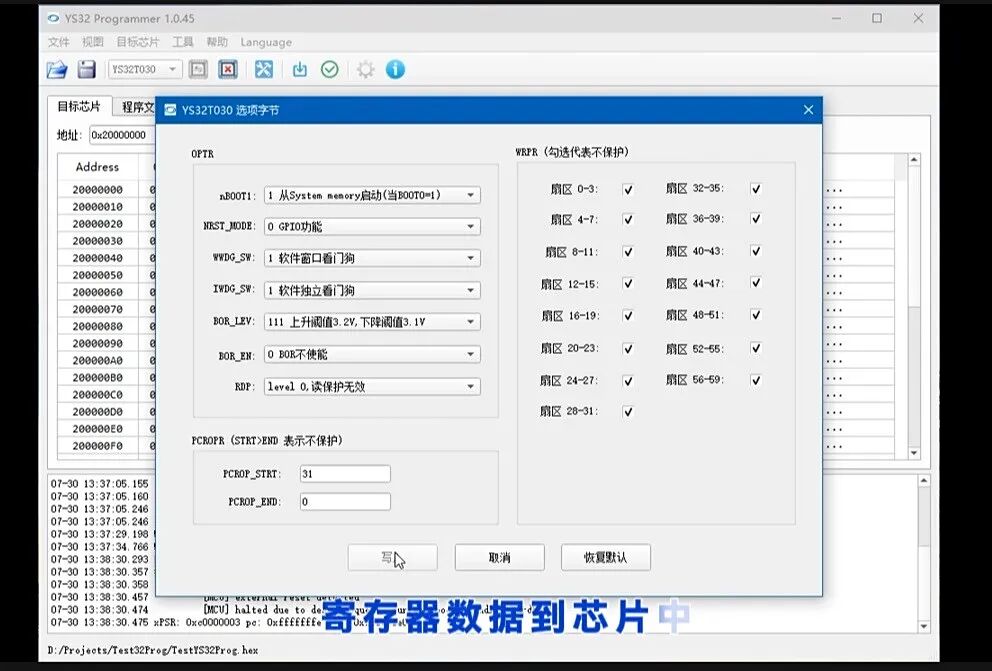
Task: Open the 帮助 menu
Action: (x=217, y=42)
